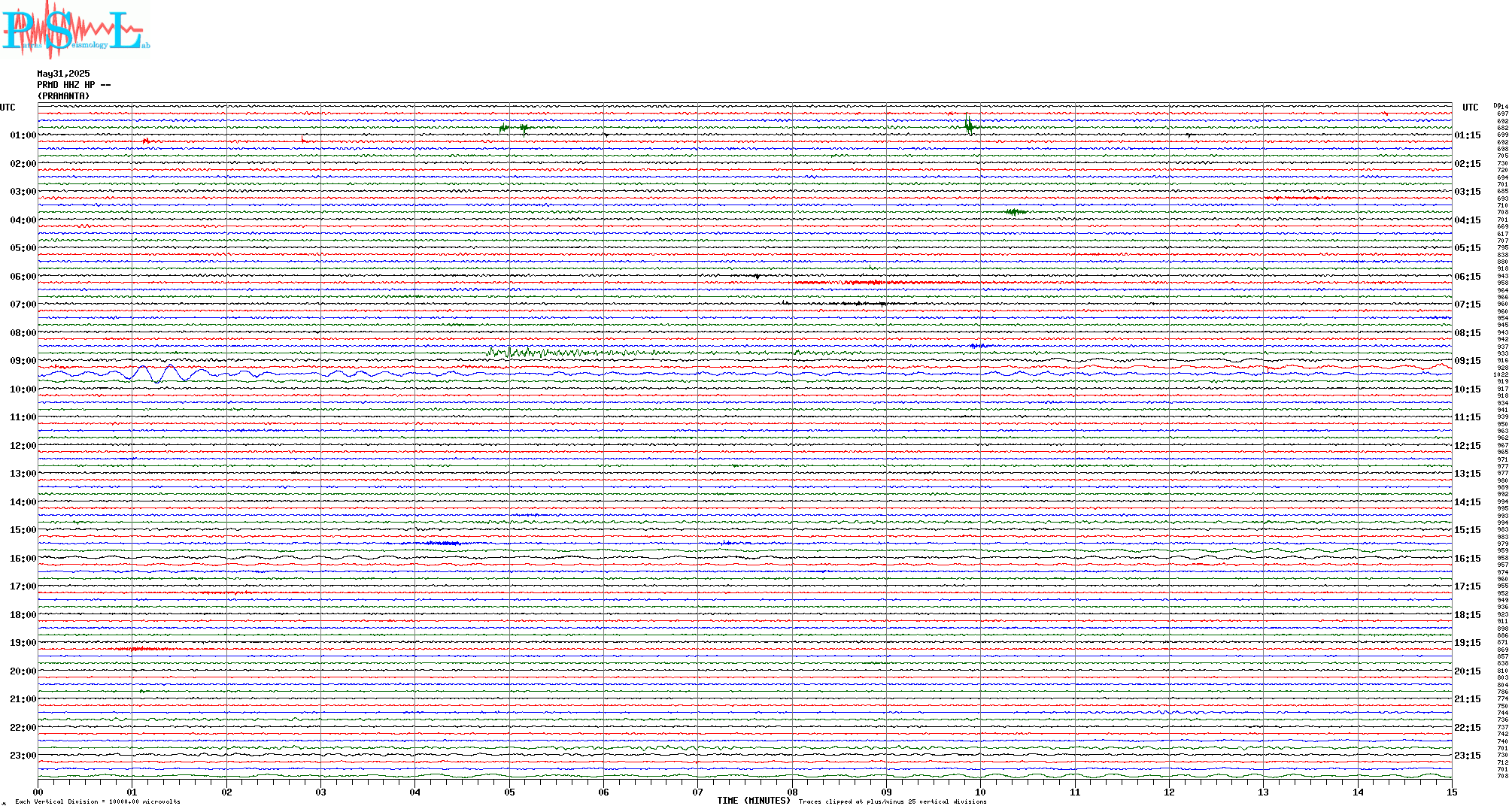Screen dimensions: 1512x812
Task: Click the 05:15 end-time label
Action: tap(1468, 248)
